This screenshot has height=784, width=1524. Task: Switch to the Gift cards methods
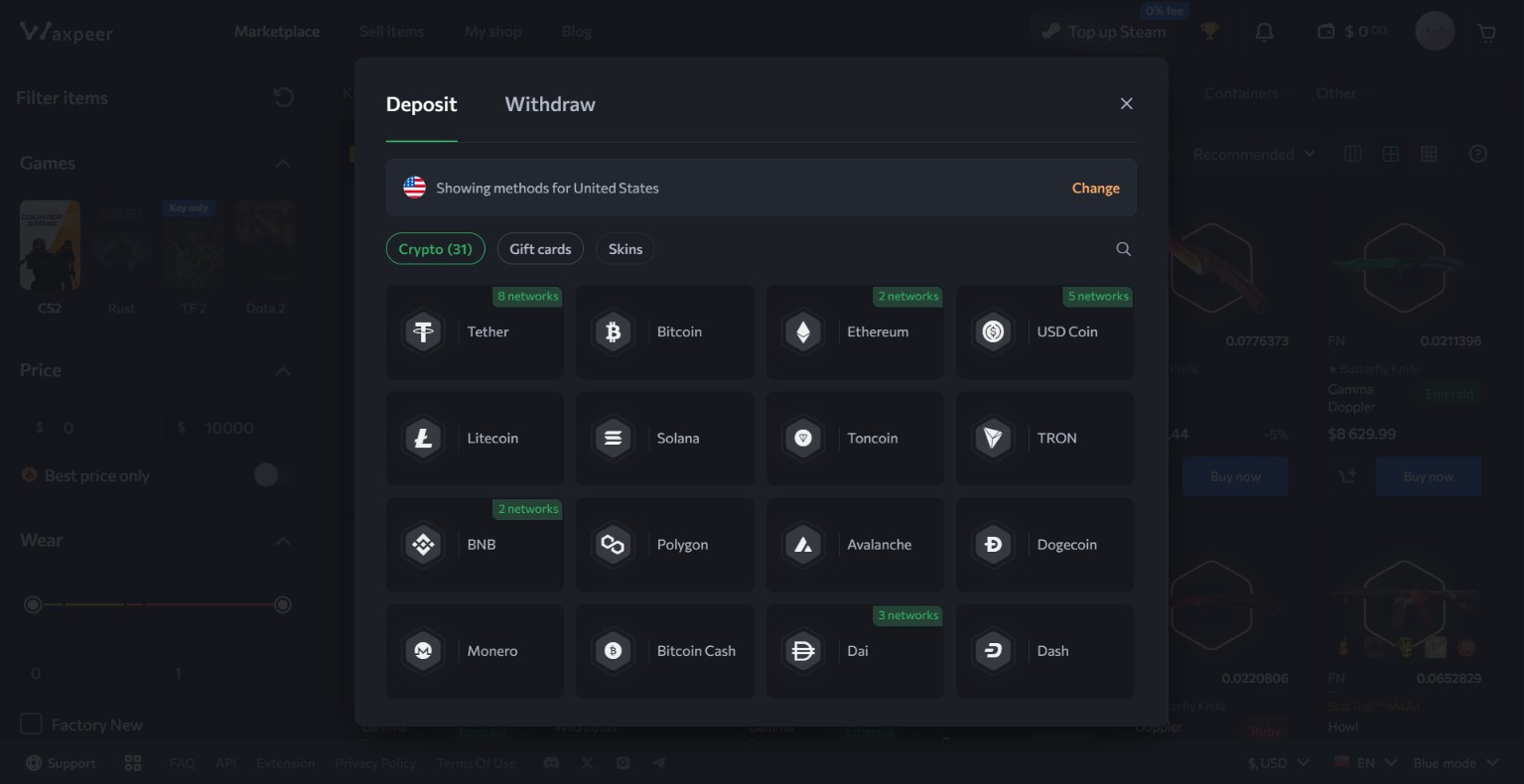pyautogui.click(x=540, y=249)
